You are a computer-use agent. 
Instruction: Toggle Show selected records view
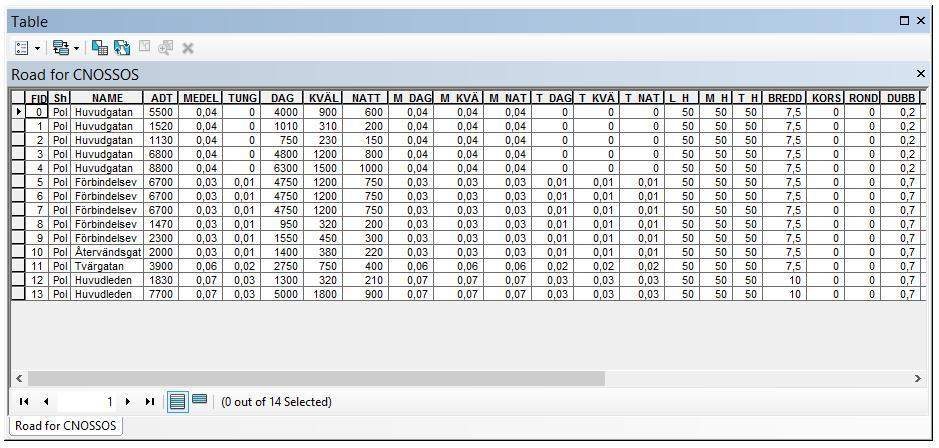(199, 399)
